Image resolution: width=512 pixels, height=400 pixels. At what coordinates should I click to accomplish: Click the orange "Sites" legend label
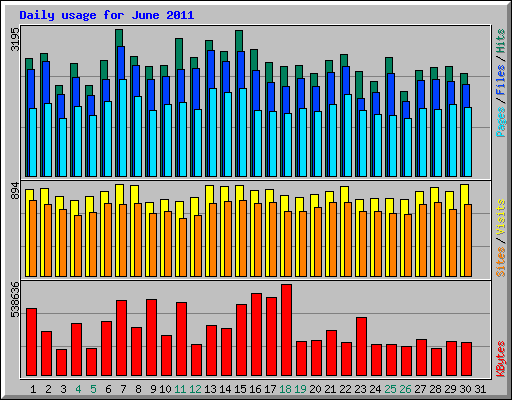(501, 262)
